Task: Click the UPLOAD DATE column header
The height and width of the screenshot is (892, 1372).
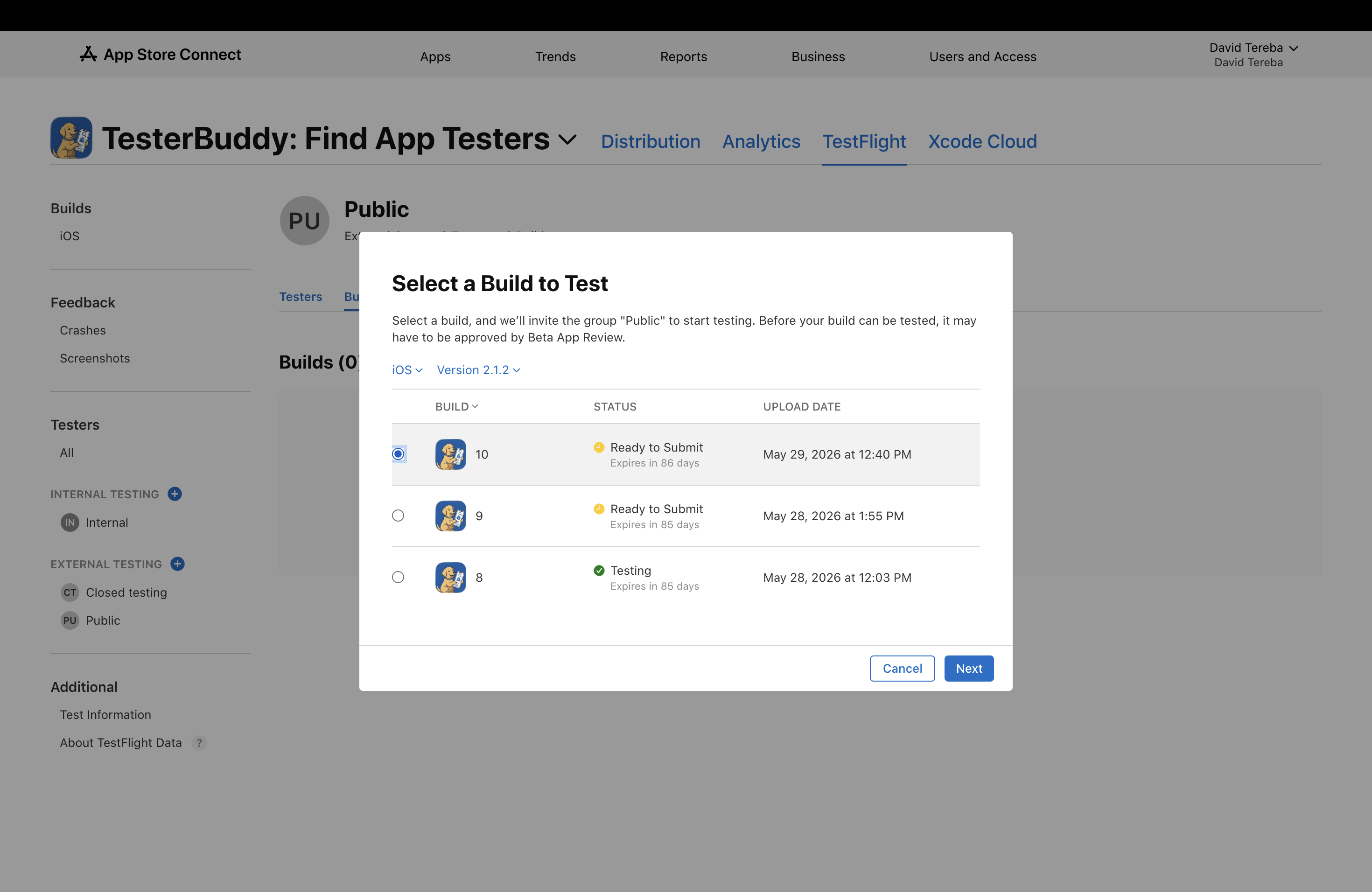Action: tap(802, 407)
